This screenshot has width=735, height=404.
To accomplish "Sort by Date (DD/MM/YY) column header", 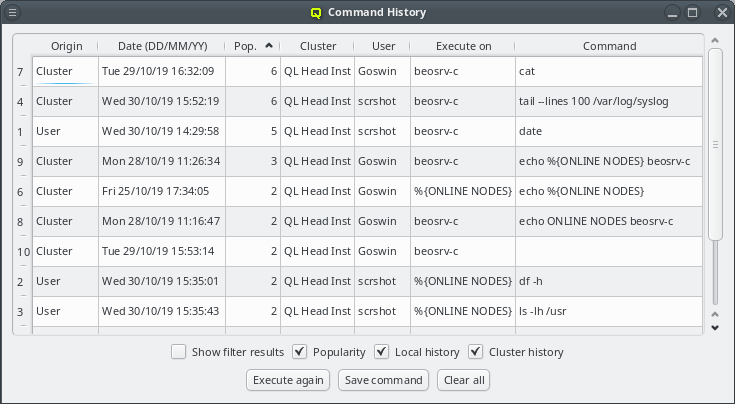I will (162, 46).
